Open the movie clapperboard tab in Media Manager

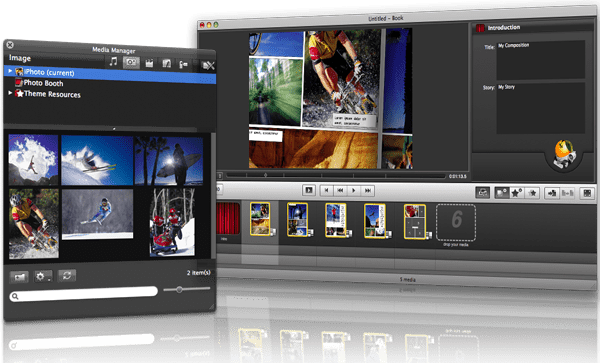[149, 63]
